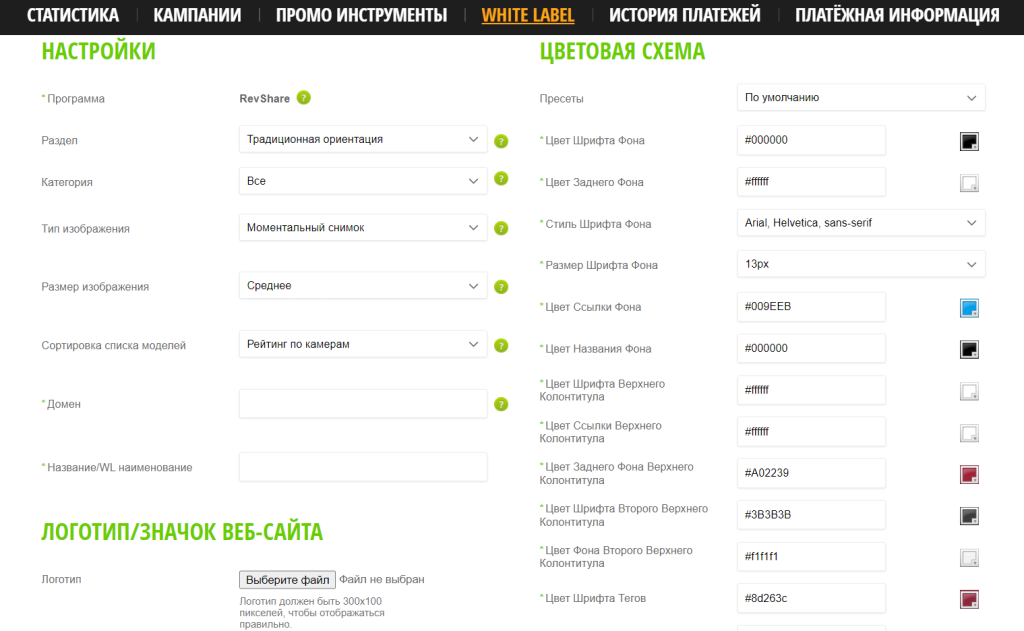The height and width of the screenshot is (631, 1024).
Task: Open swatch for Цвет Ссылки Верхнего Колонтитула
Action: 969,433
